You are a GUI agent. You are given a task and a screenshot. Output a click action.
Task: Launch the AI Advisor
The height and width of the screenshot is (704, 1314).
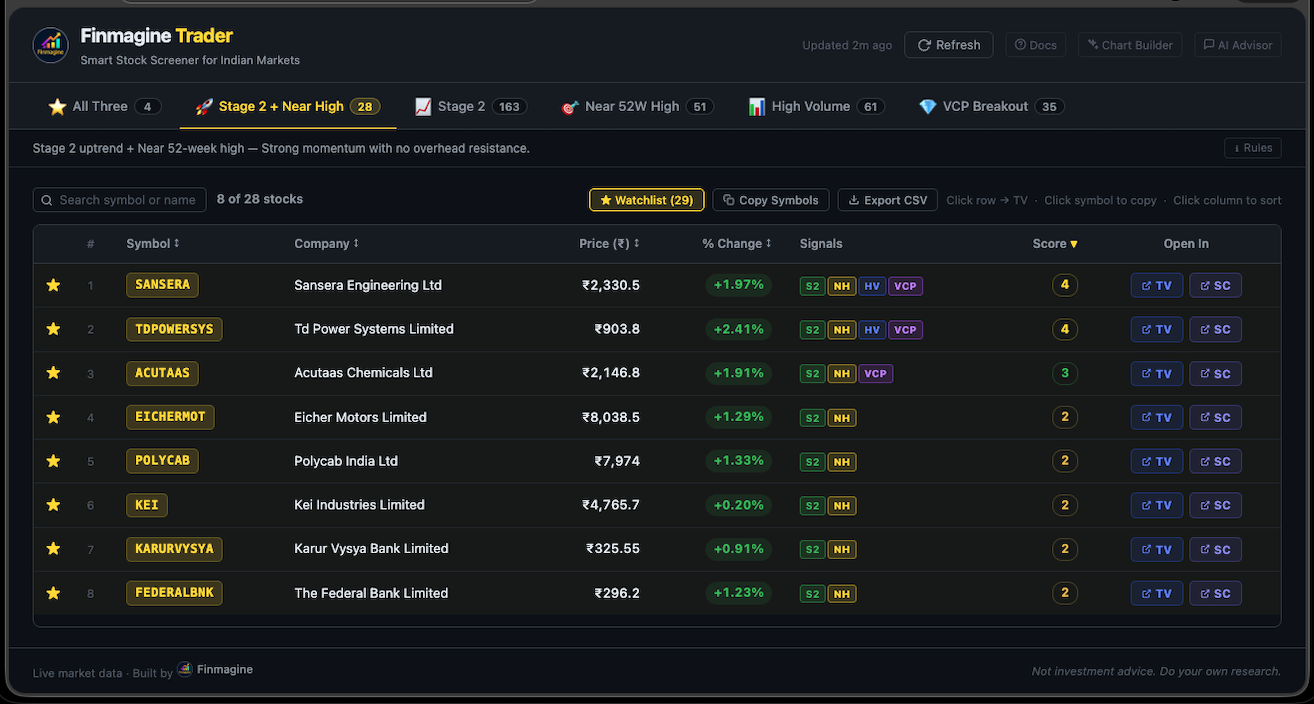(x=1237, y=44)
